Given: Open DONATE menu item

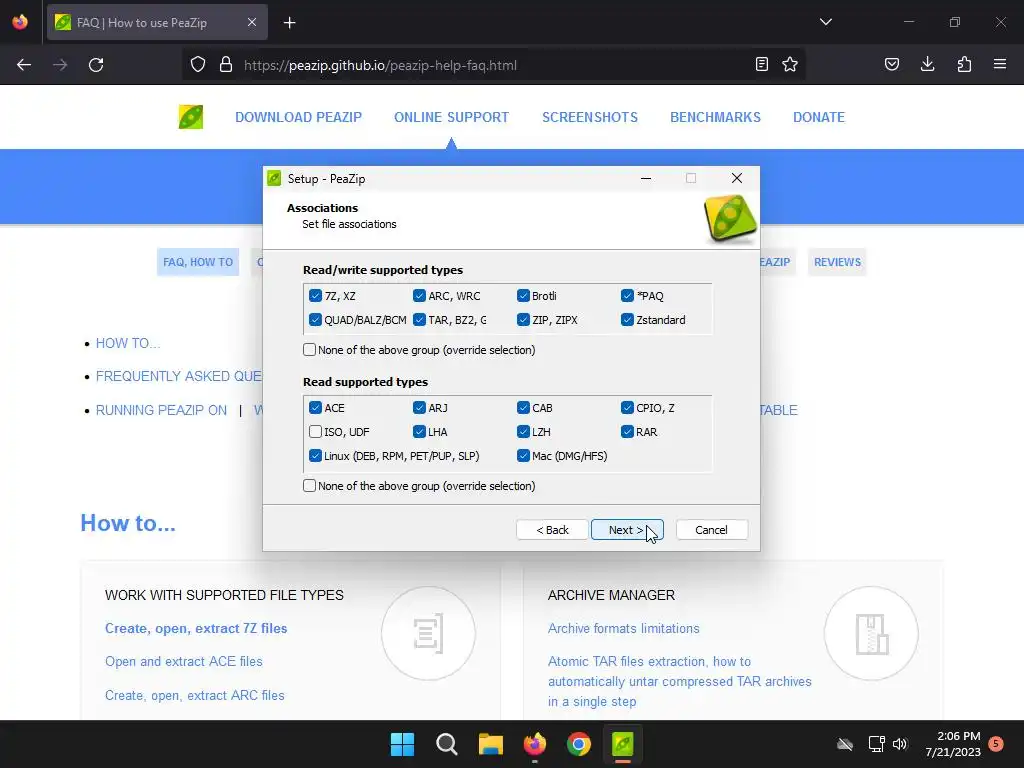Looking at the screenshot, I should [x=819, y=117].
